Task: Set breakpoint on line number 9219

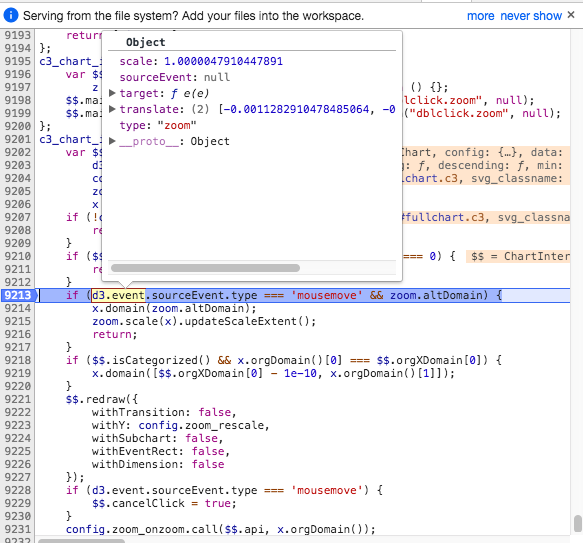Action: [17, 373]
